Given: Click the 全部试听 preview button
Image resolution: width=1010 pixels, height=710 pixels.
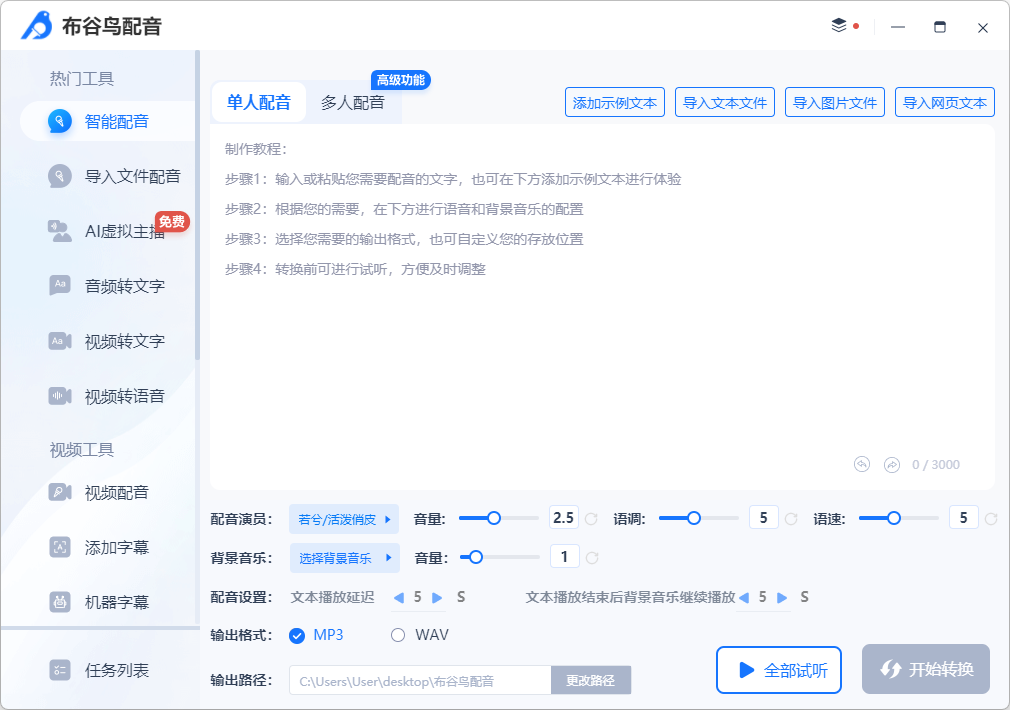Looking at the screenshot, I should pos(779,670).
